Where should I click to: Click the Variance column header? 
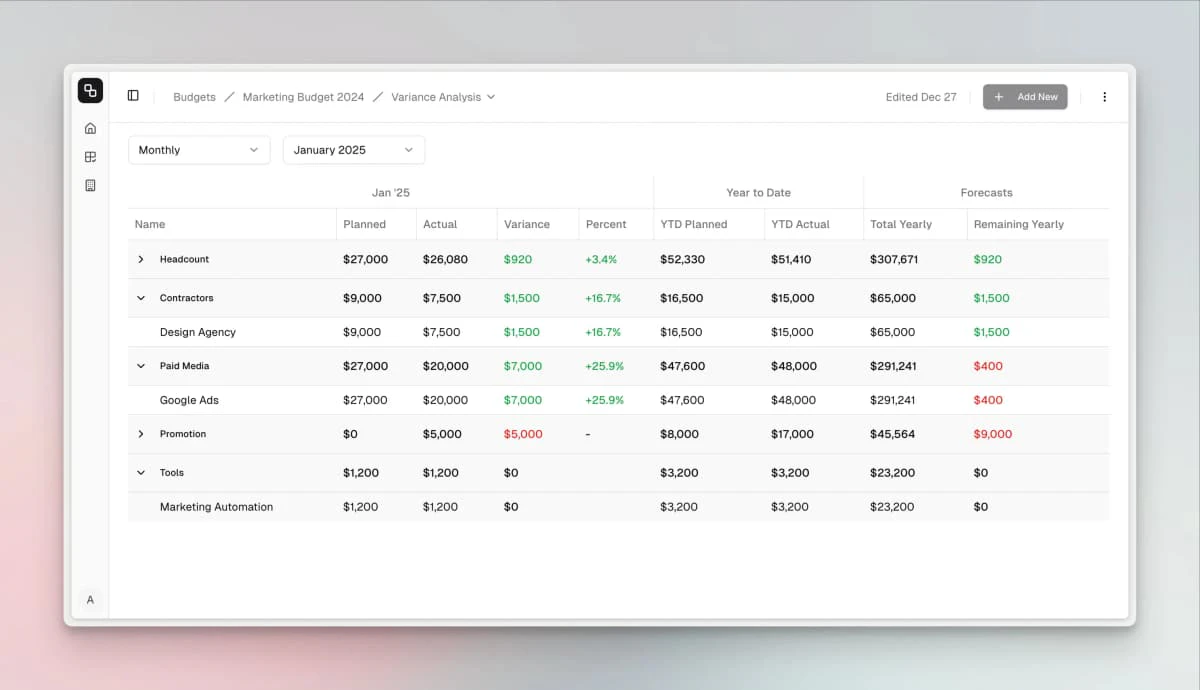pyautogui.click(x=527, y=224)
